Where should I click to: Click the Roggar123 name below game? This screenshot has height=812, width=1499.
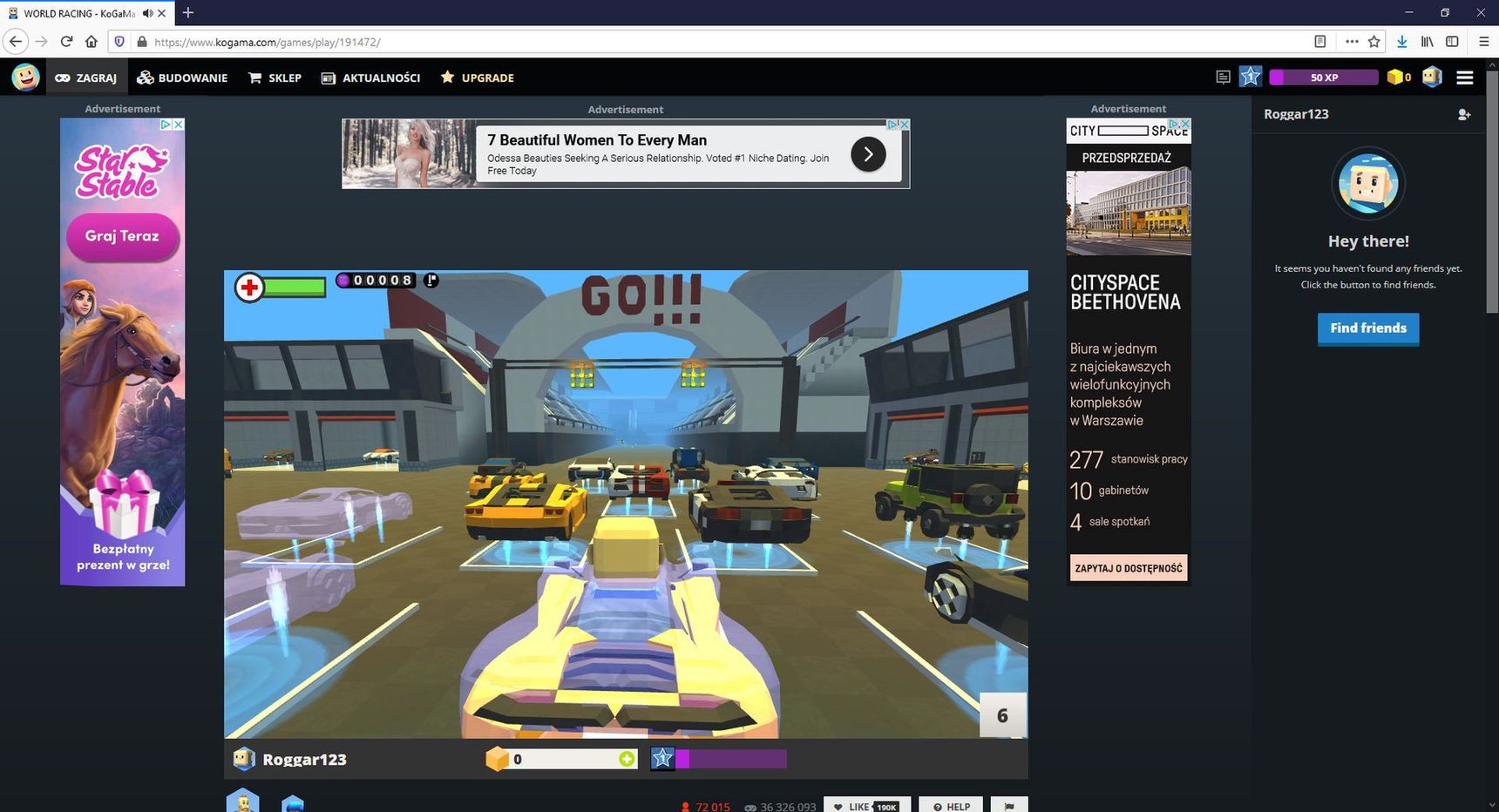(304, 760)
